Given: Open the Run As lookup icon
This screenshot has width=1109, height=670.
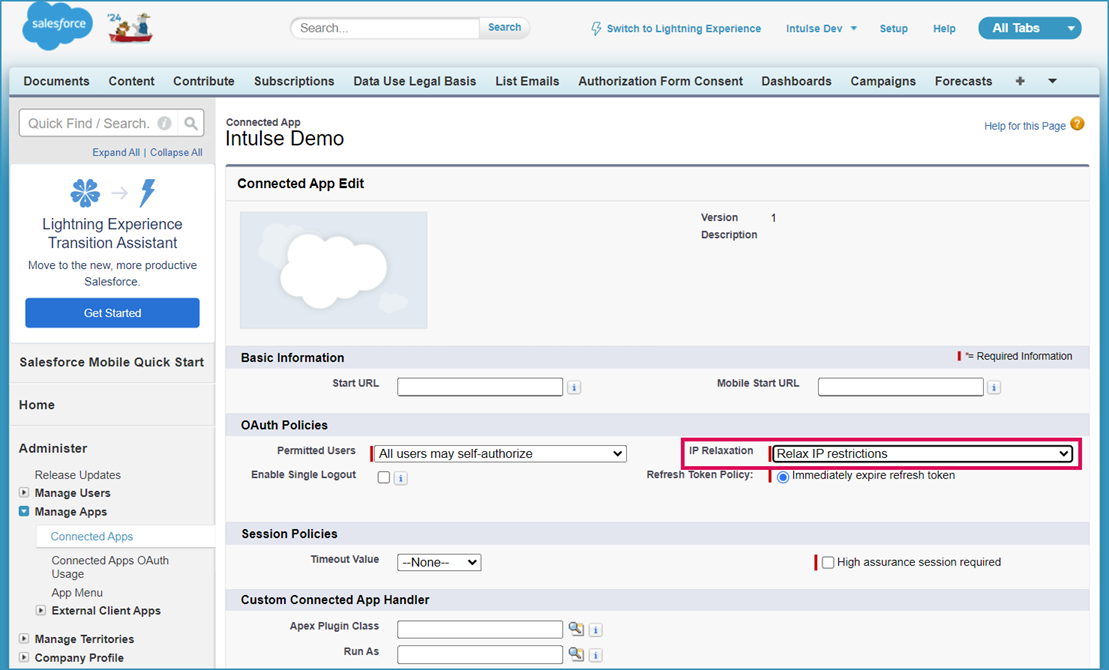Looking at the screenshot, I should click(576, 654).
